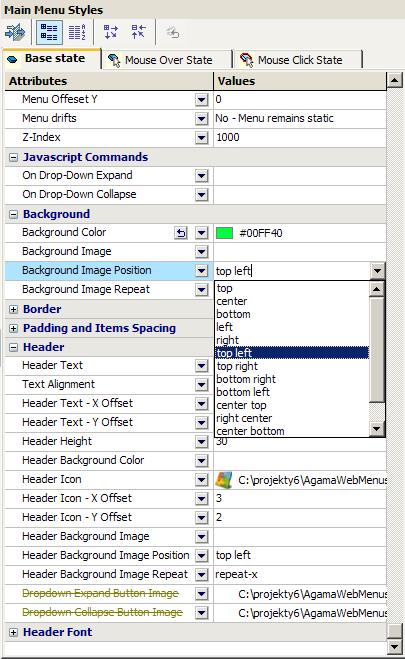
Task: Click the dropdown list scroll down arrow
Action: (x=376, y=429)
